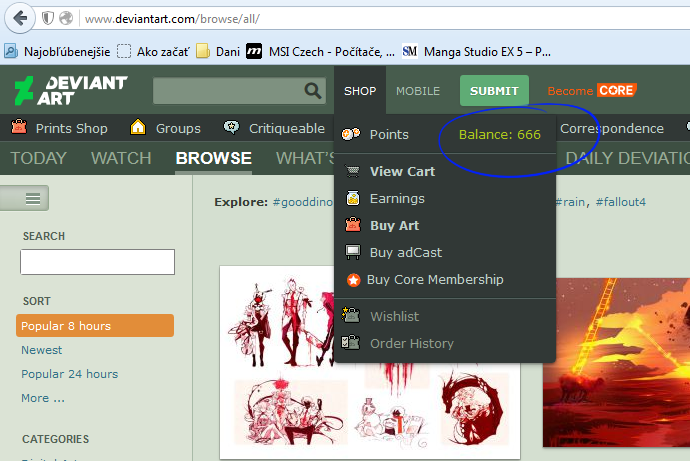Screen dimensions: 690x461
Task: Click the sidebar SEARCH input box
Action: (x=97, y=262)
